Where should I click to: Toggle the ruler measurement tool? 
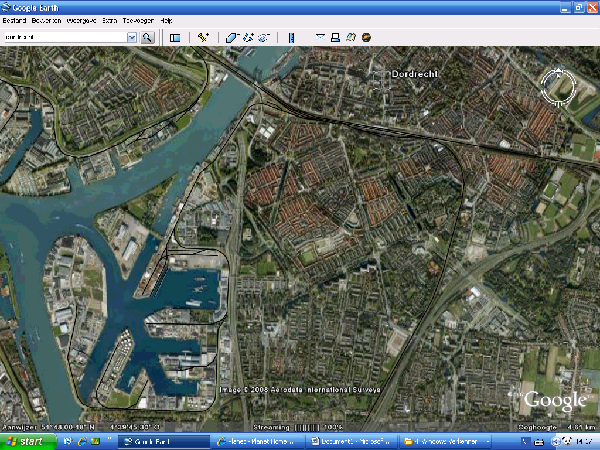tap(291, 37)
